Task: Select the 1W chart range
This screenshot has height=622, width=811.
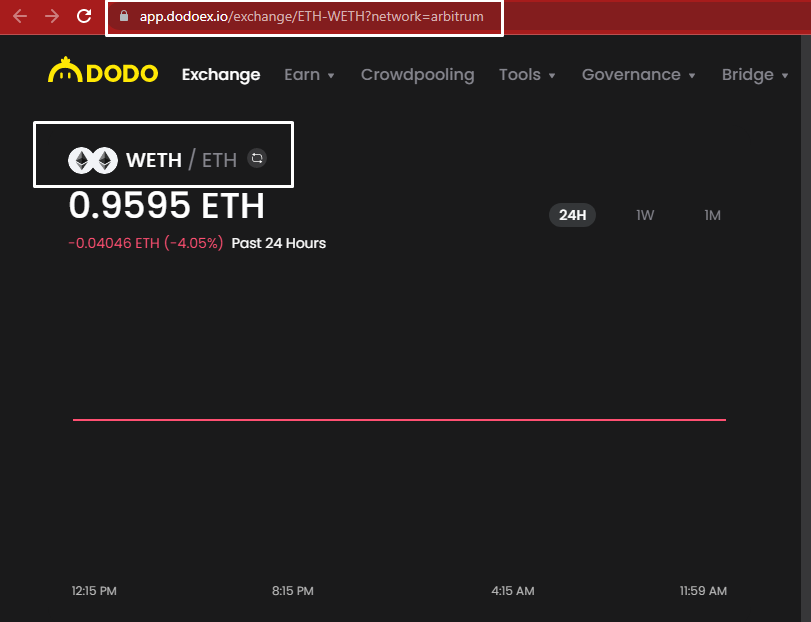Action: pos(645,215)
